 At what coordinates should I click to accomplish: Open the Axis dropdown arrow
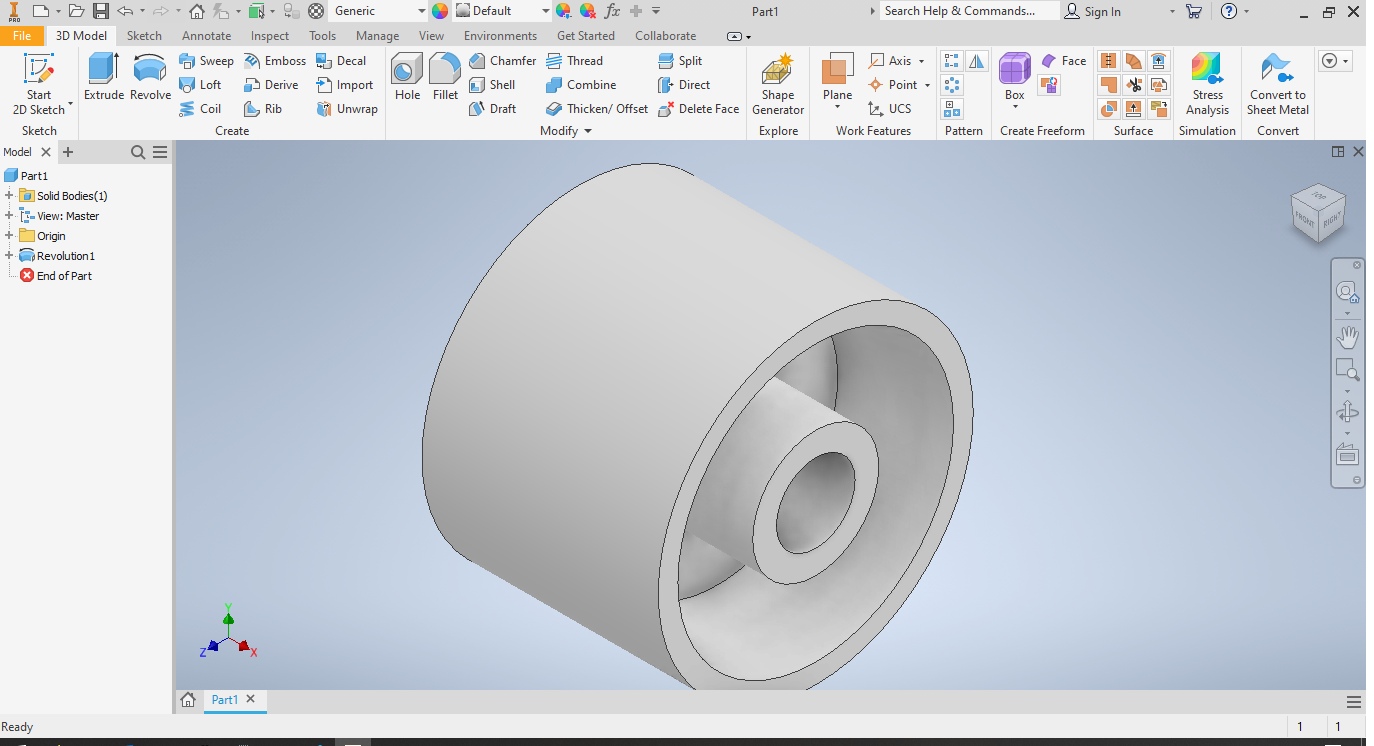pyautogui.click(x=921, y=61)
